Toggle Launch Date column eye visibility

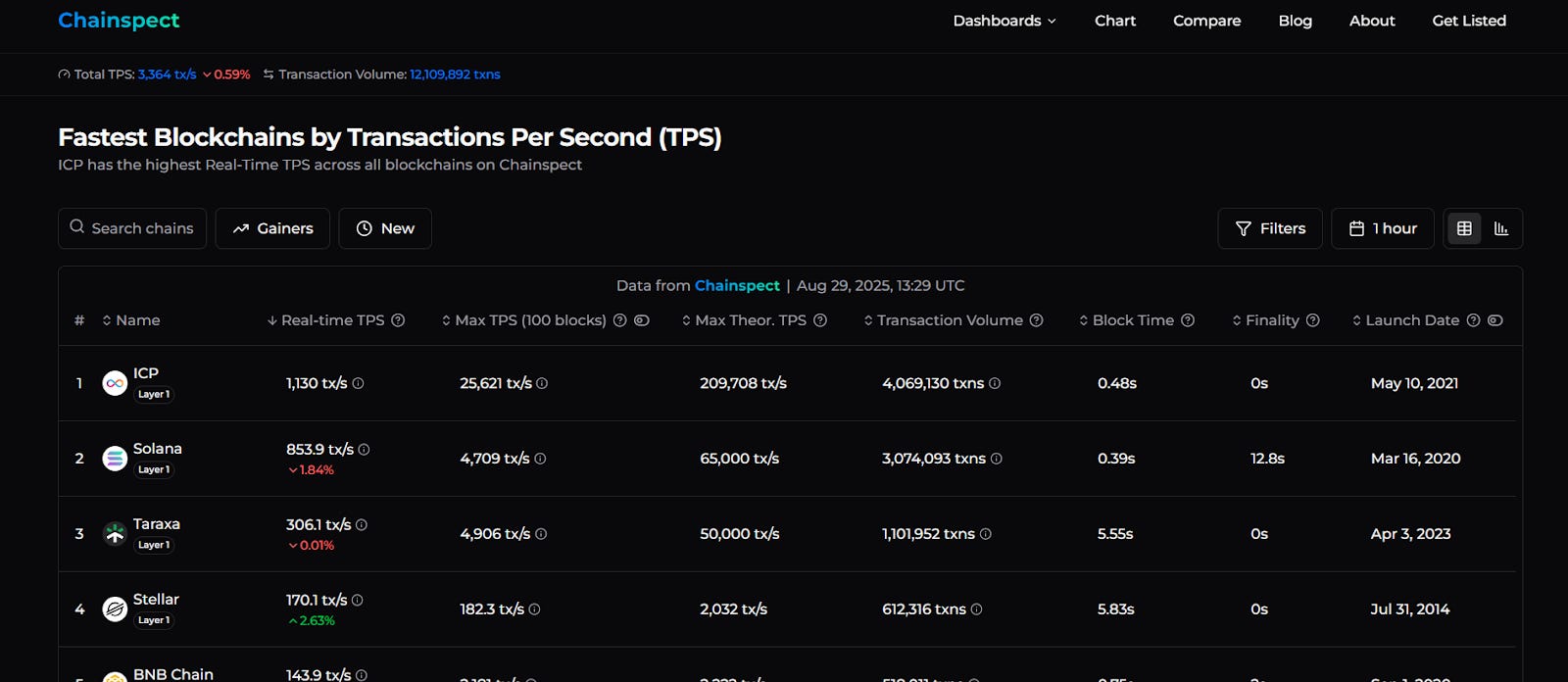click(1495, 320)
